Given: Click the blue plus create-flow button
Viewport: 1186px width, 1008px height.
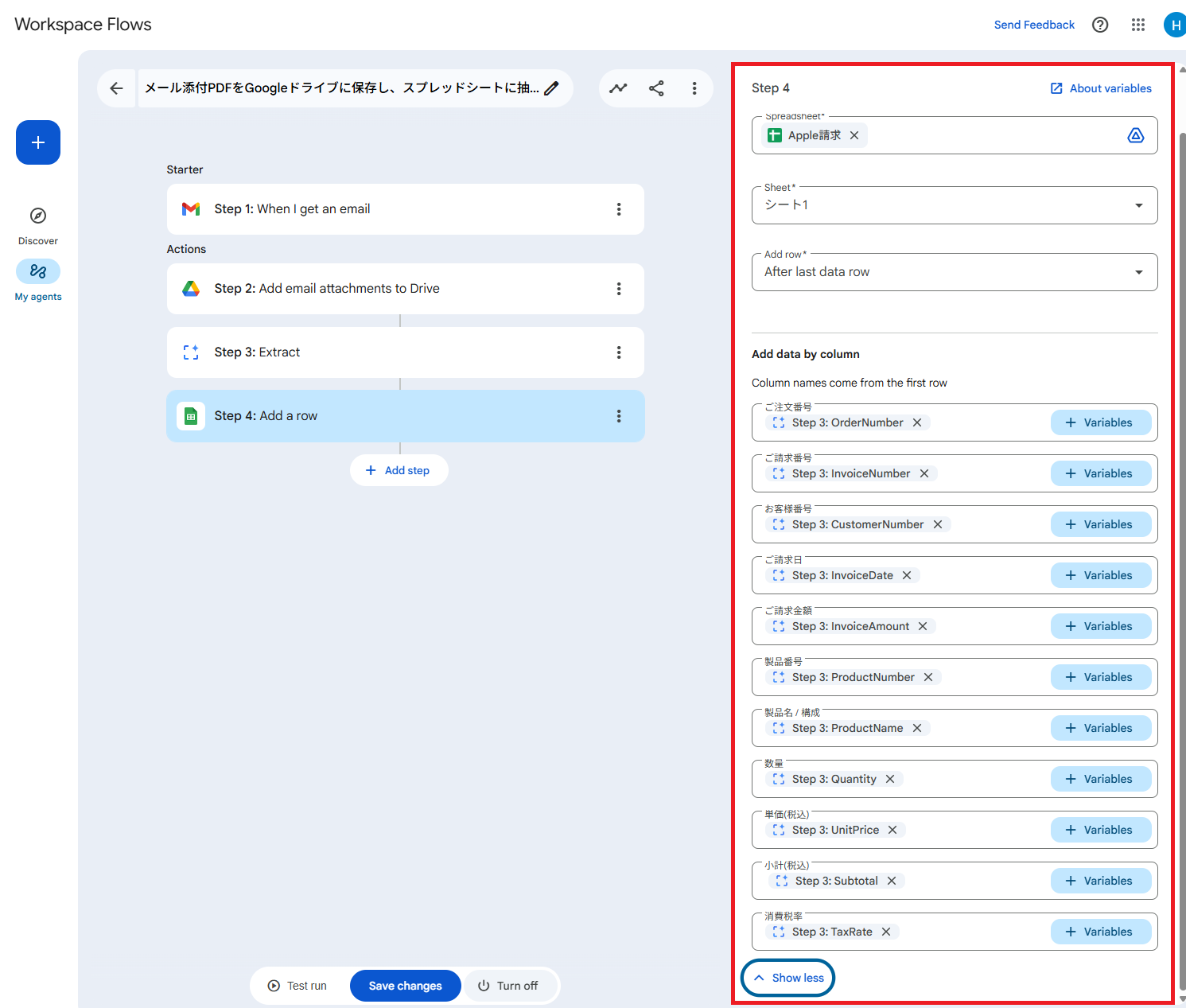Looking at the screenshot, I should tap(38, 142).
